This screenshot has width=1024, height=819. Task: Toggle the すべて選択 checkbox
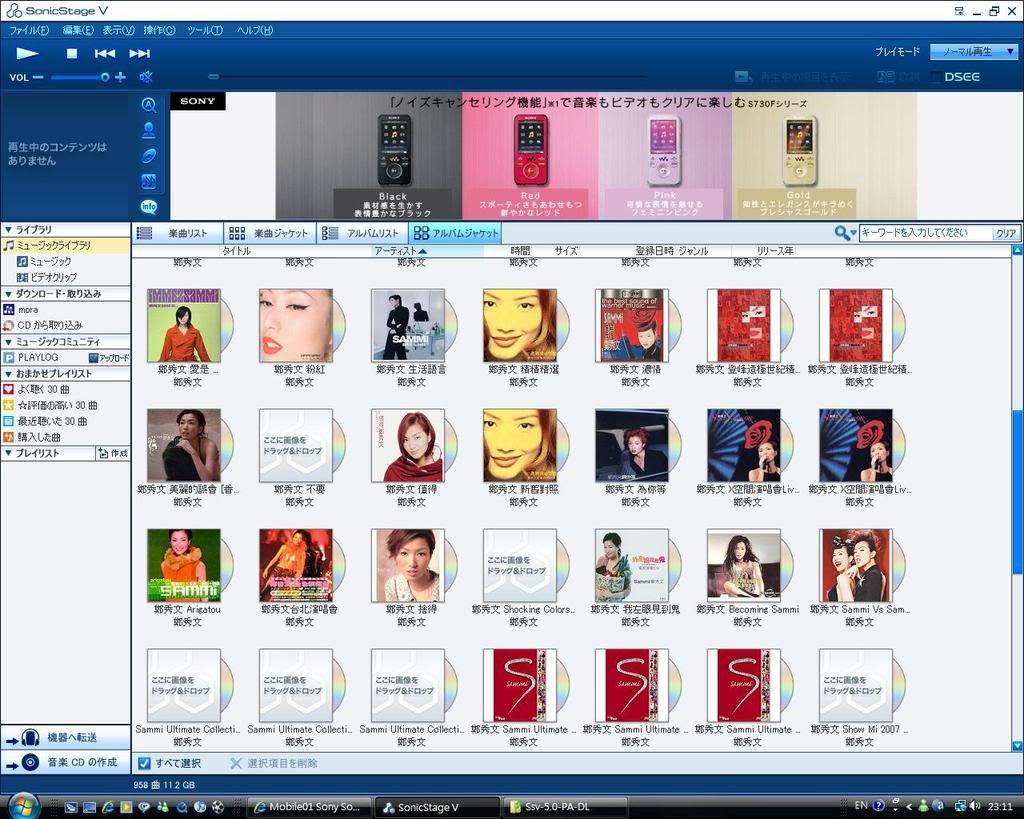tap(144, 763)
